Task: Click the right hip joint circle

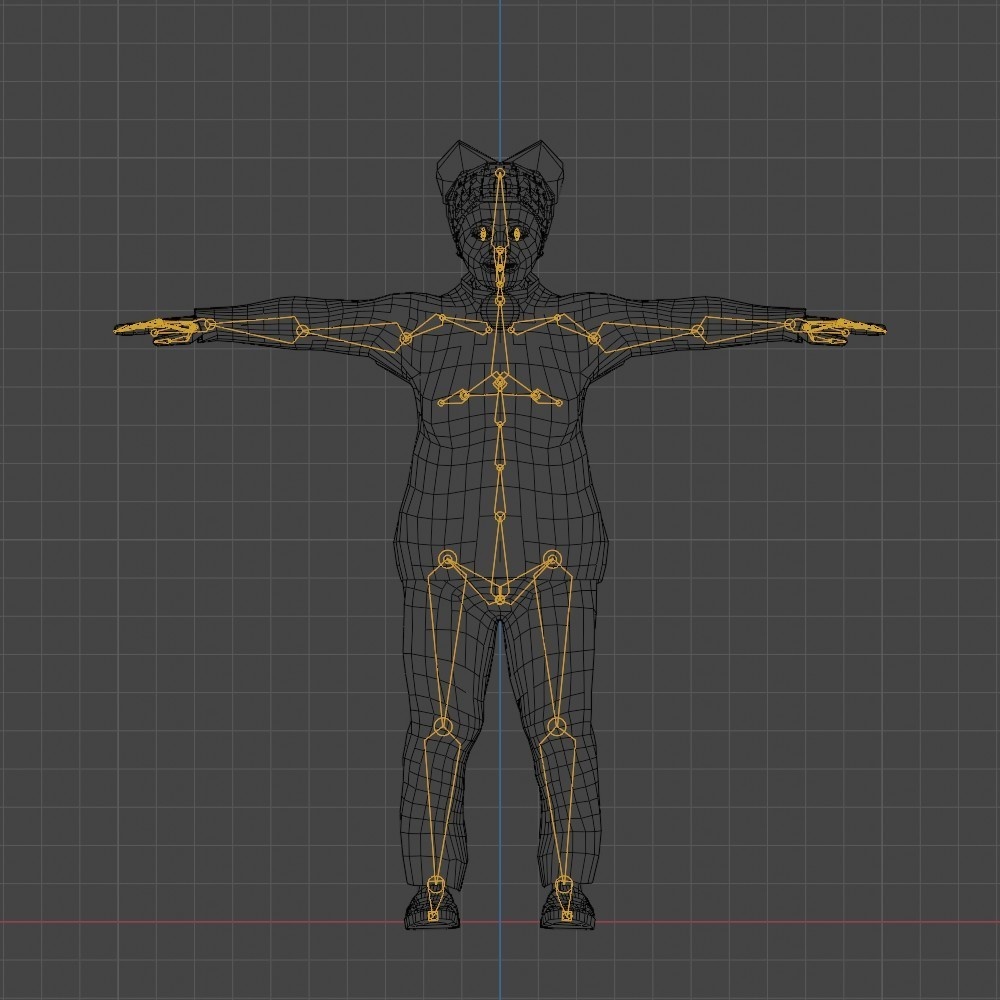Action: coord(447,557)
